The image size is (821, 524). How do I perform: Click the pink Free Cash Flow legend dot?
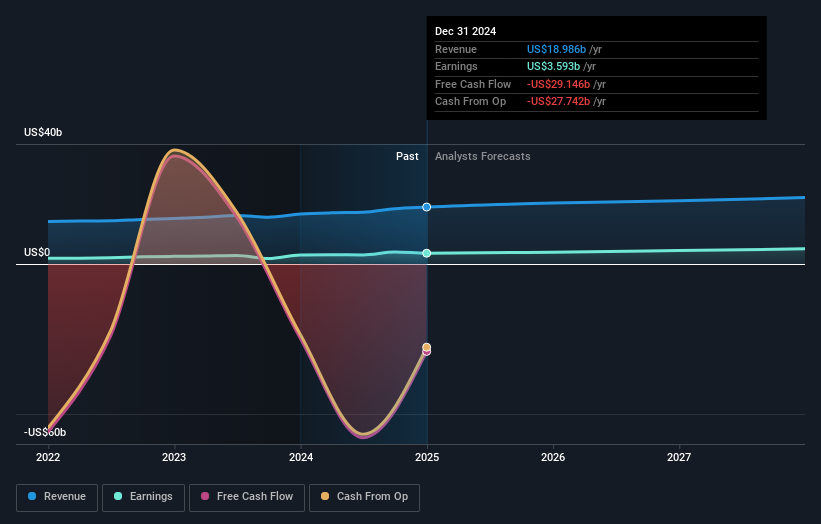point(205,496)
